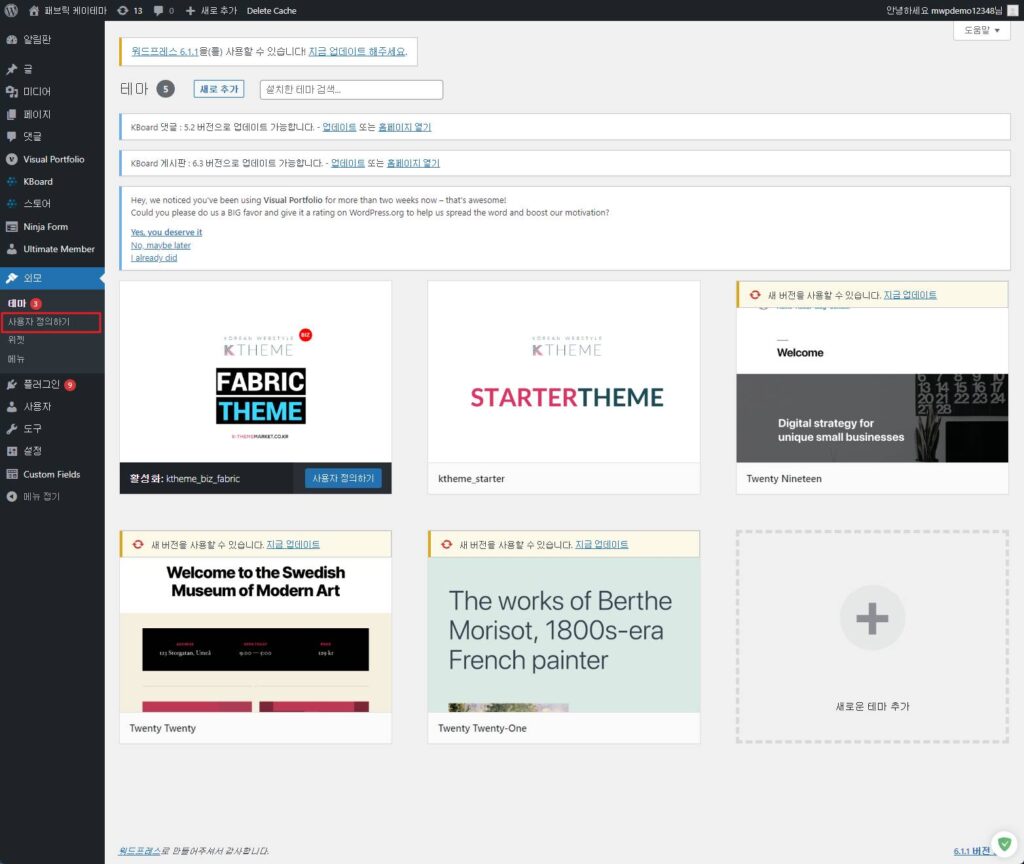This screenshot has width=1024, height=864.
Task: Open the 테마 submenu item under 외모
Action: pos(17,303)
